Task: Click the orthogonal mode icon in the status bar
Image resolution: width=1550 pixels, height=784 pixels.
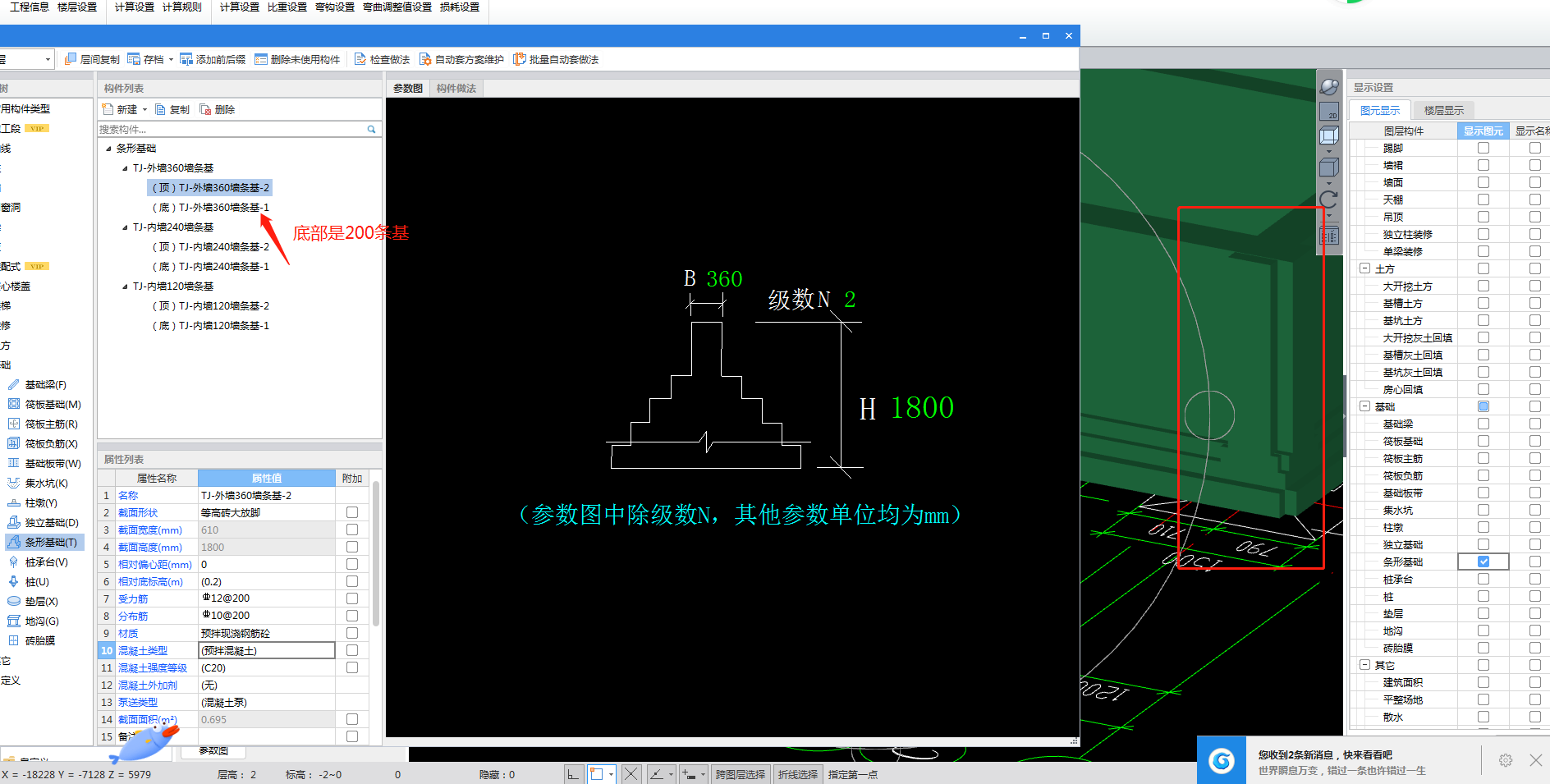Action: coord(573,774)
